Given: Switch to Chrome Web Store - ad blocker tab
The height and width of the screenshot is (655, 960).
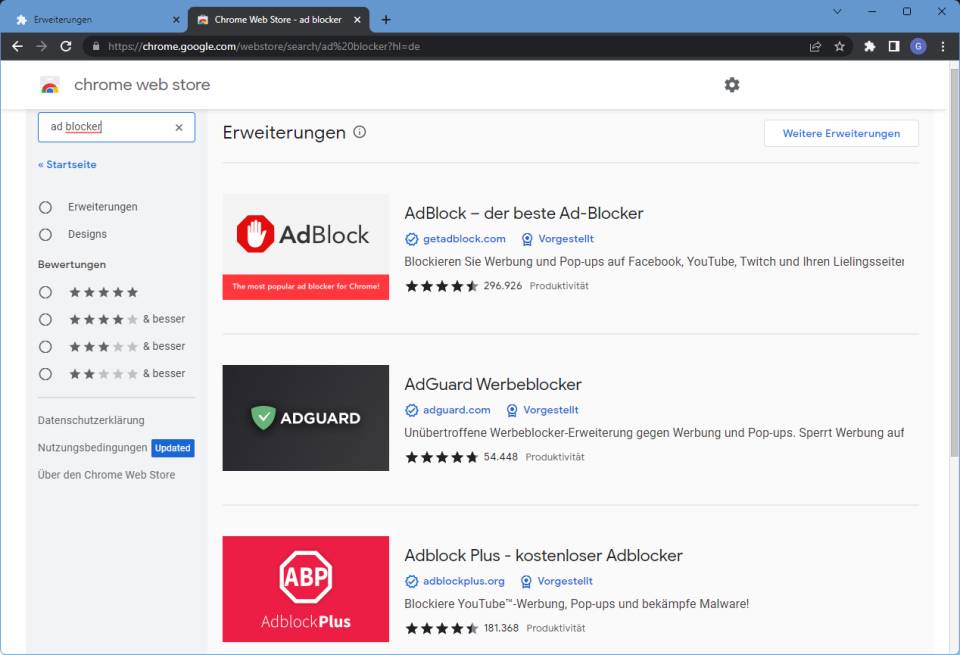Looking at the screenshot, I should coord(279,20).
